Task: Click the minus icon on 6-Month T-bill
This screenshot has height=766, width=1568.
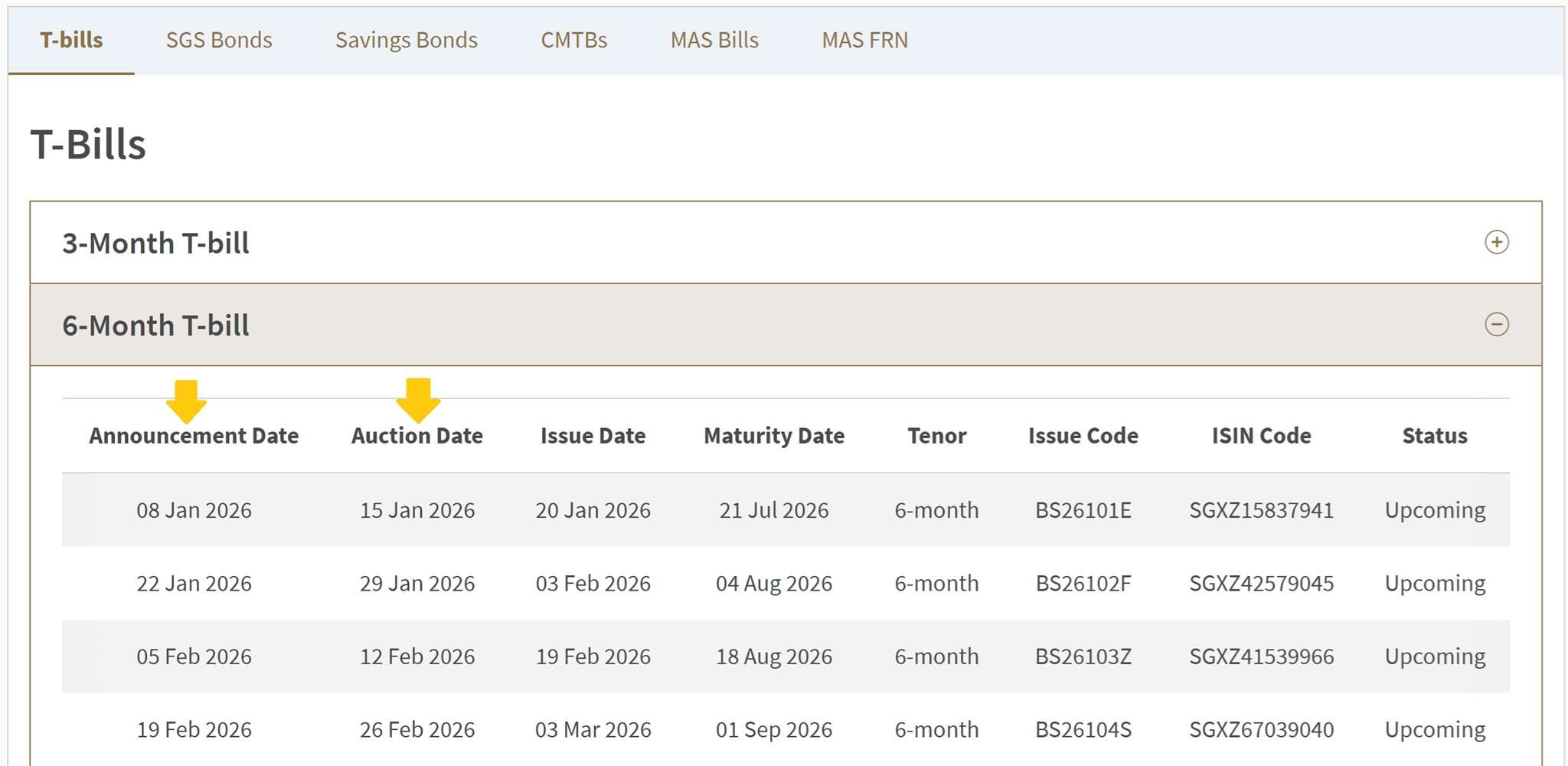Action: coord(1496,325)
